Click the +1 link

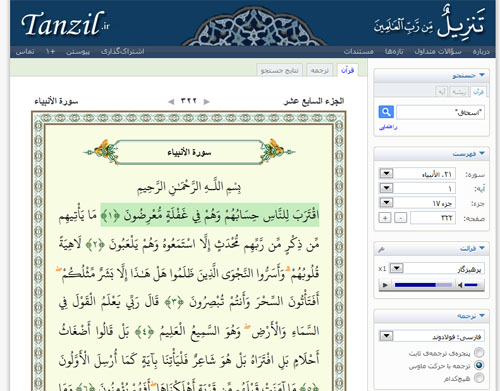(x=50, y=51)
